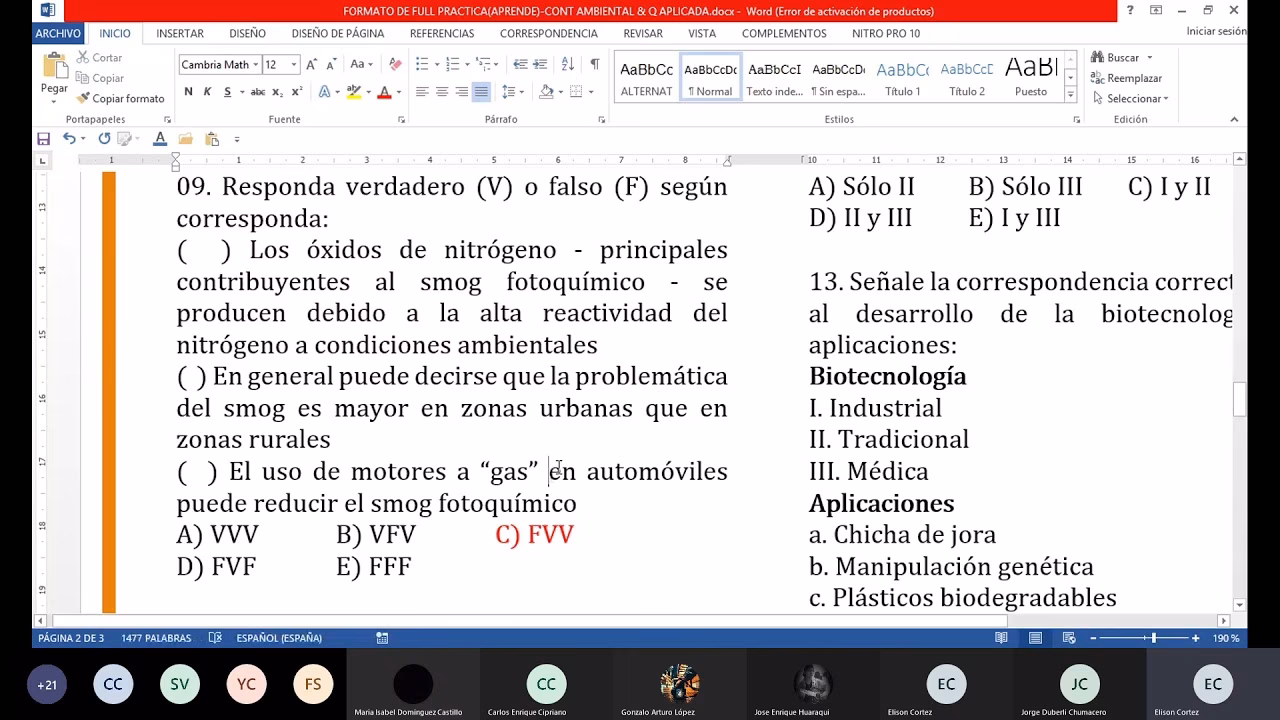The height and width of the screenshot is (720, 1280).
Task: Click the 1477 PALABRAS word count
Action: [153, 637]
